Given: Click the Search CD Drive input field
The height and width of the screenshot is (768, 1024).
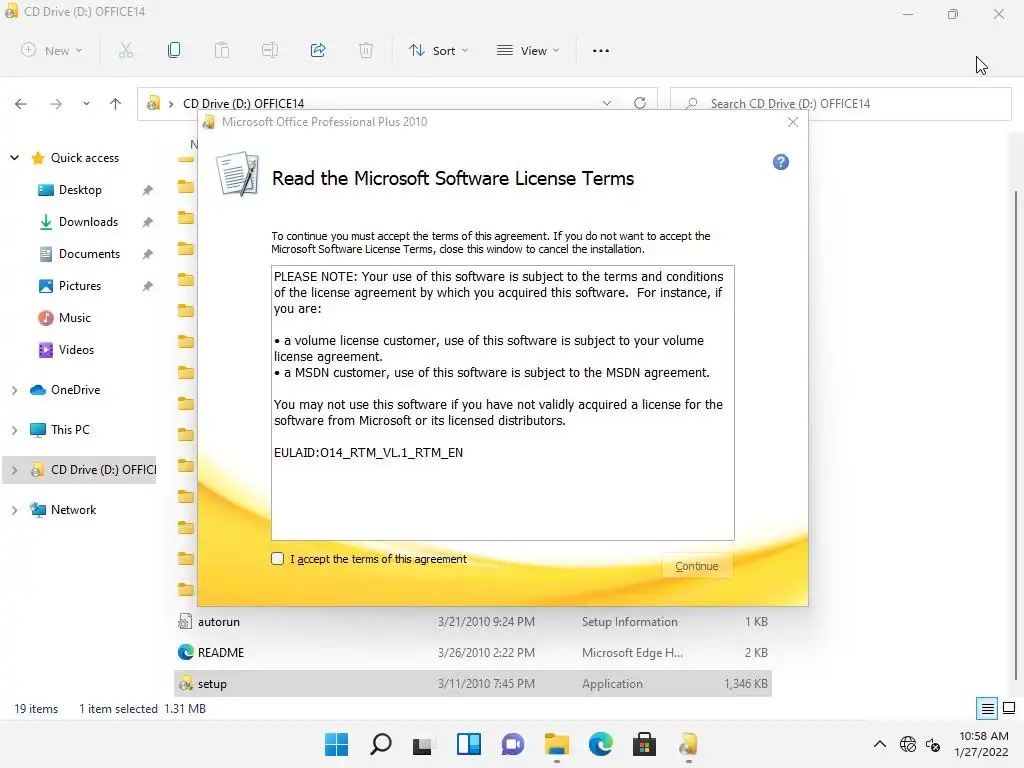Looking at the screenshot, I should 840,104.
